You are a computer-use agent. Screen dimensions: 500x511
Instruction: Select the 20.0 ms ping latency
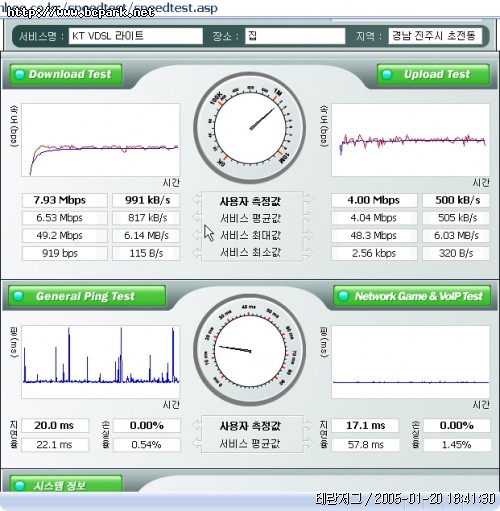55,426
